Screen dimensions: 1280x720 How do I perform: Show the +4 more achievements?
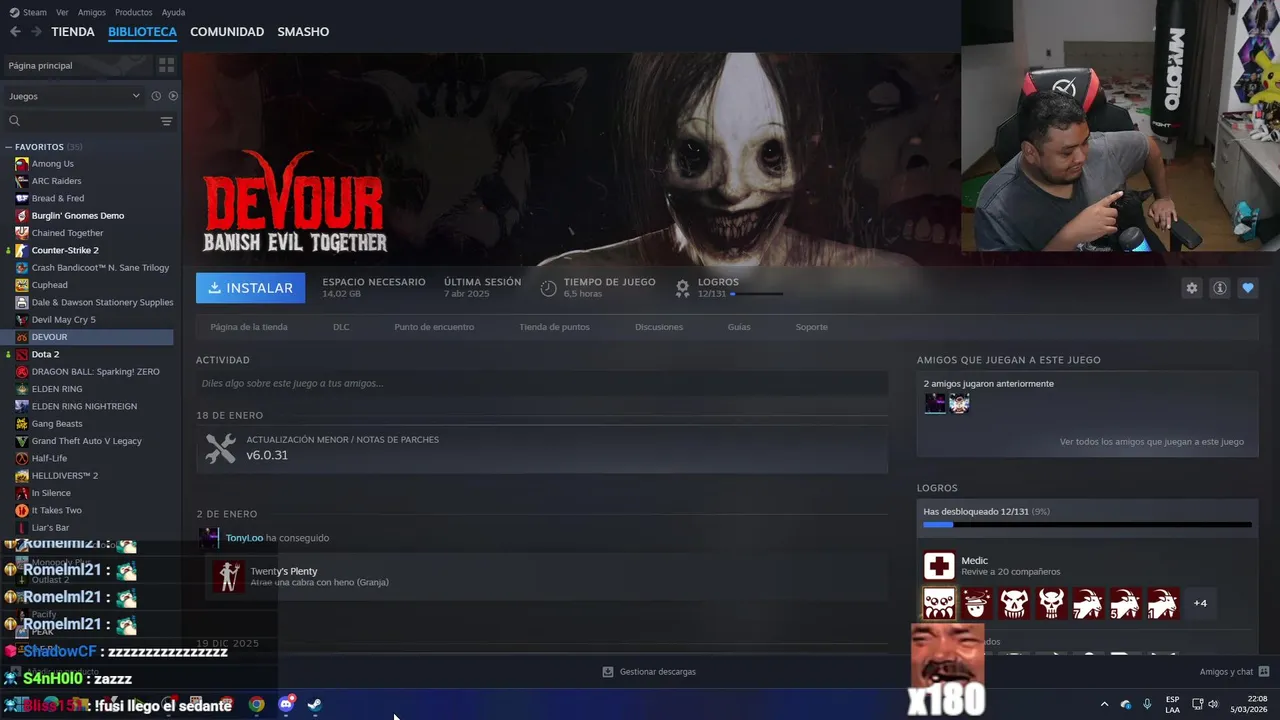(1200, 603)
